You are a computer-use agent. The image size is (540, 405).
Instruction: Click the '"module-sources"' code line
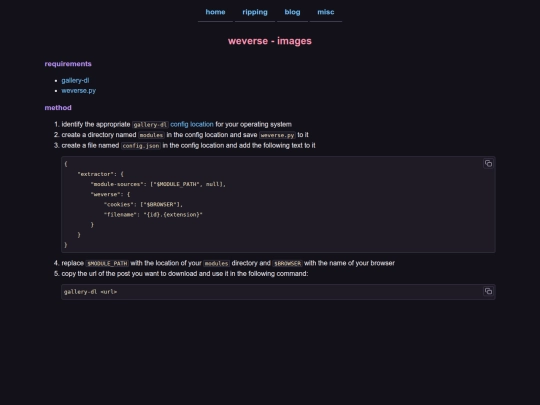click(158, 184)
